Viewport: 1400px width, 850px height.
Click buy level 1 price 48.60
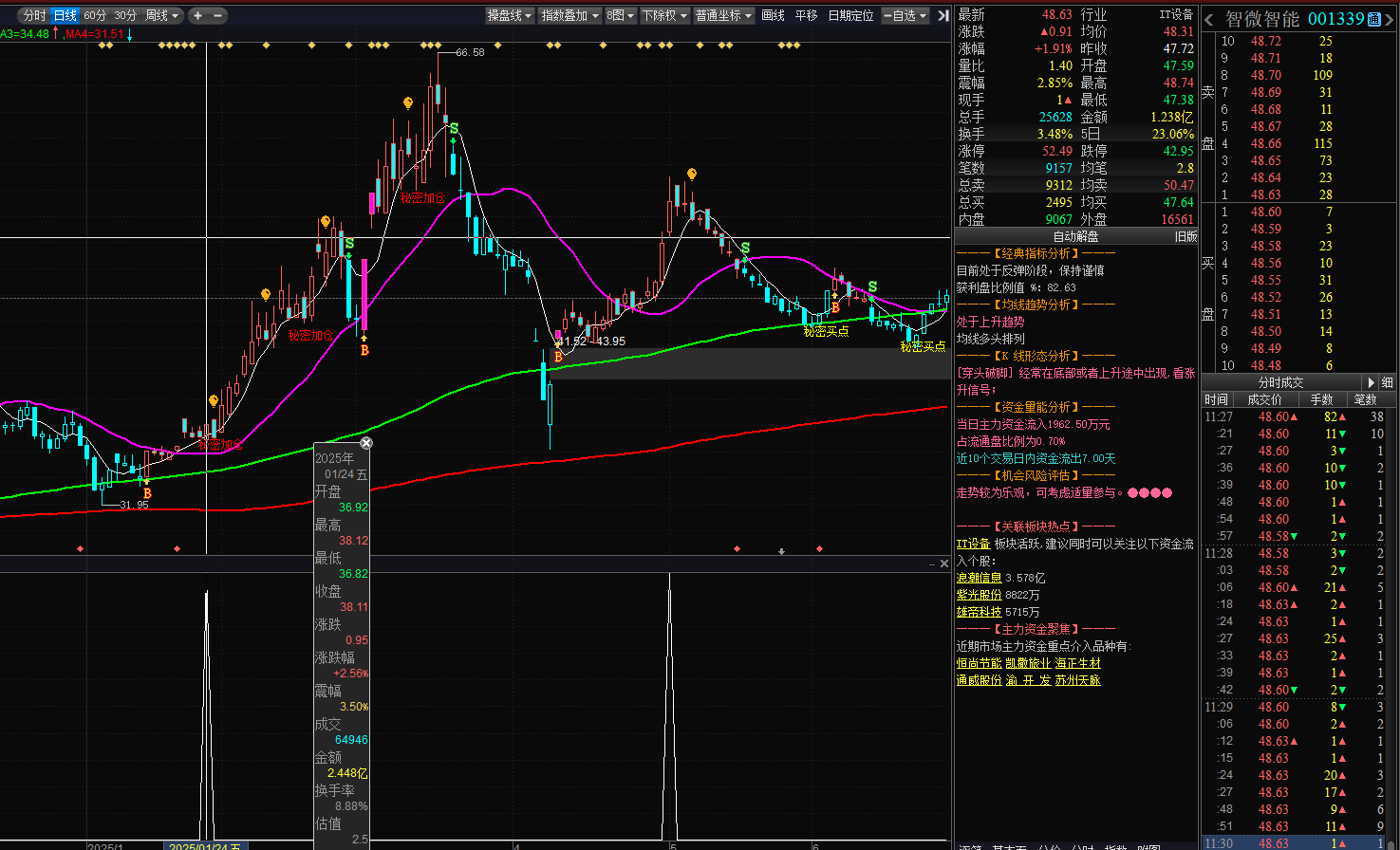click(1266, 212)
